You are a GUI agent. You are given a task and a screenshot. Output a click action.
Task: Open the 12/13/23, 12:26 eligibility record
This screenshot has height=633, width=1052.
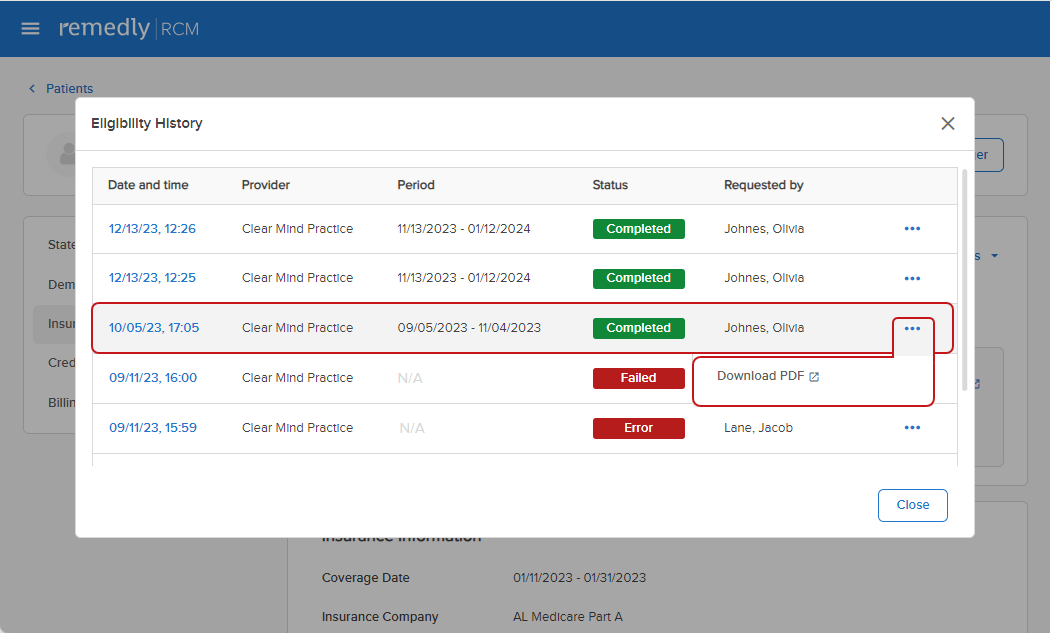tap(152, 229)
